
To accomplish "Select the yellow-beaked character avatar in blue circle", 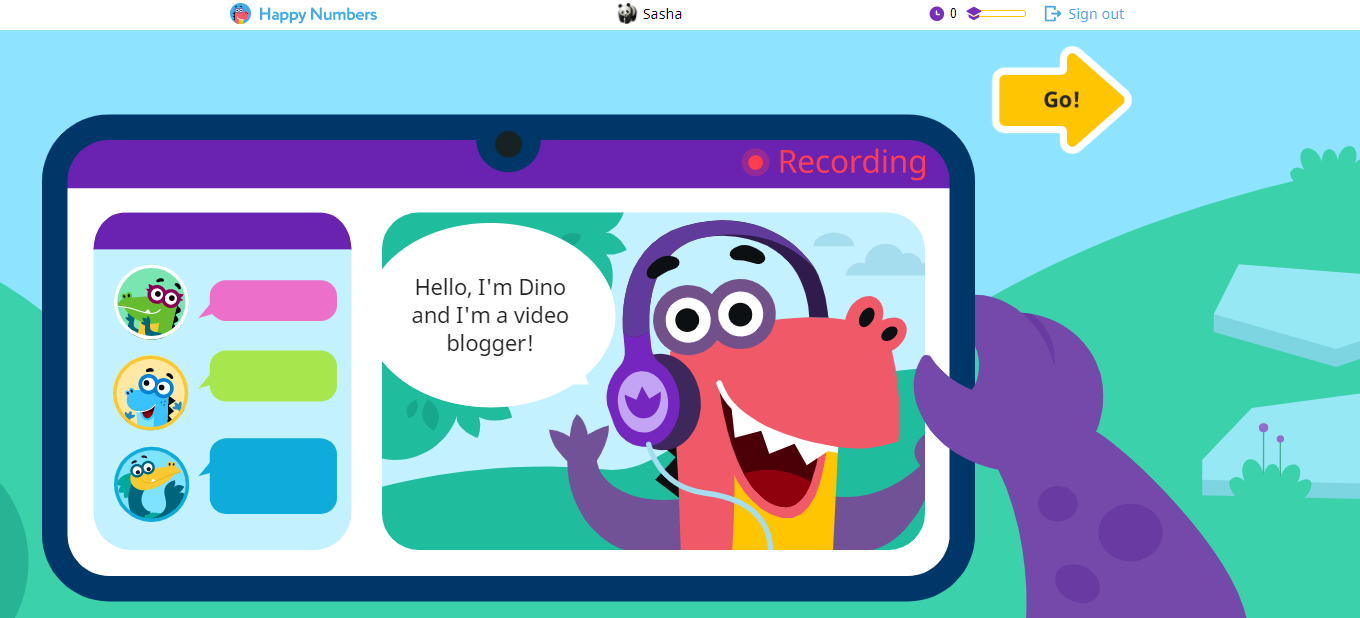I will click(151, 484).
